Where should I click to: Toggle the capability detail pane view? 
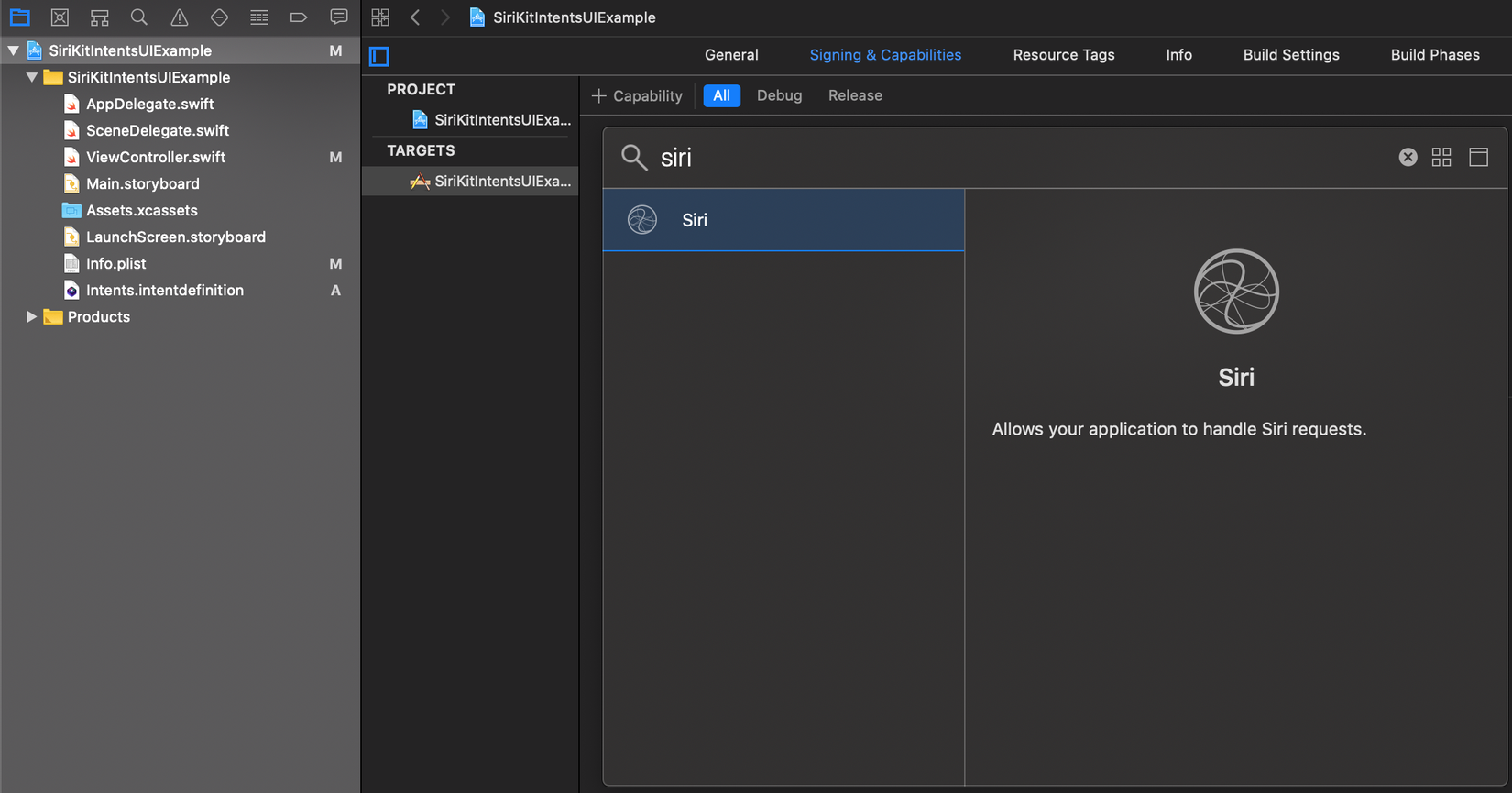(1479, 158)
